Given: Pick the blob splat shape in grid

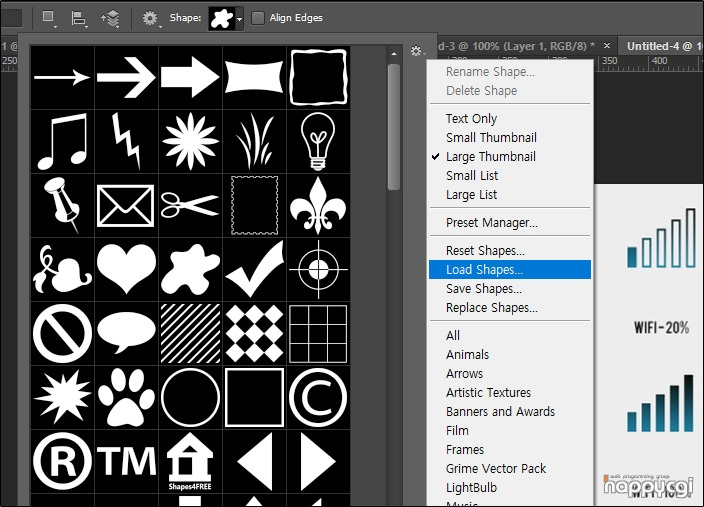Looking at the screenshot, I should pos(190,269).
